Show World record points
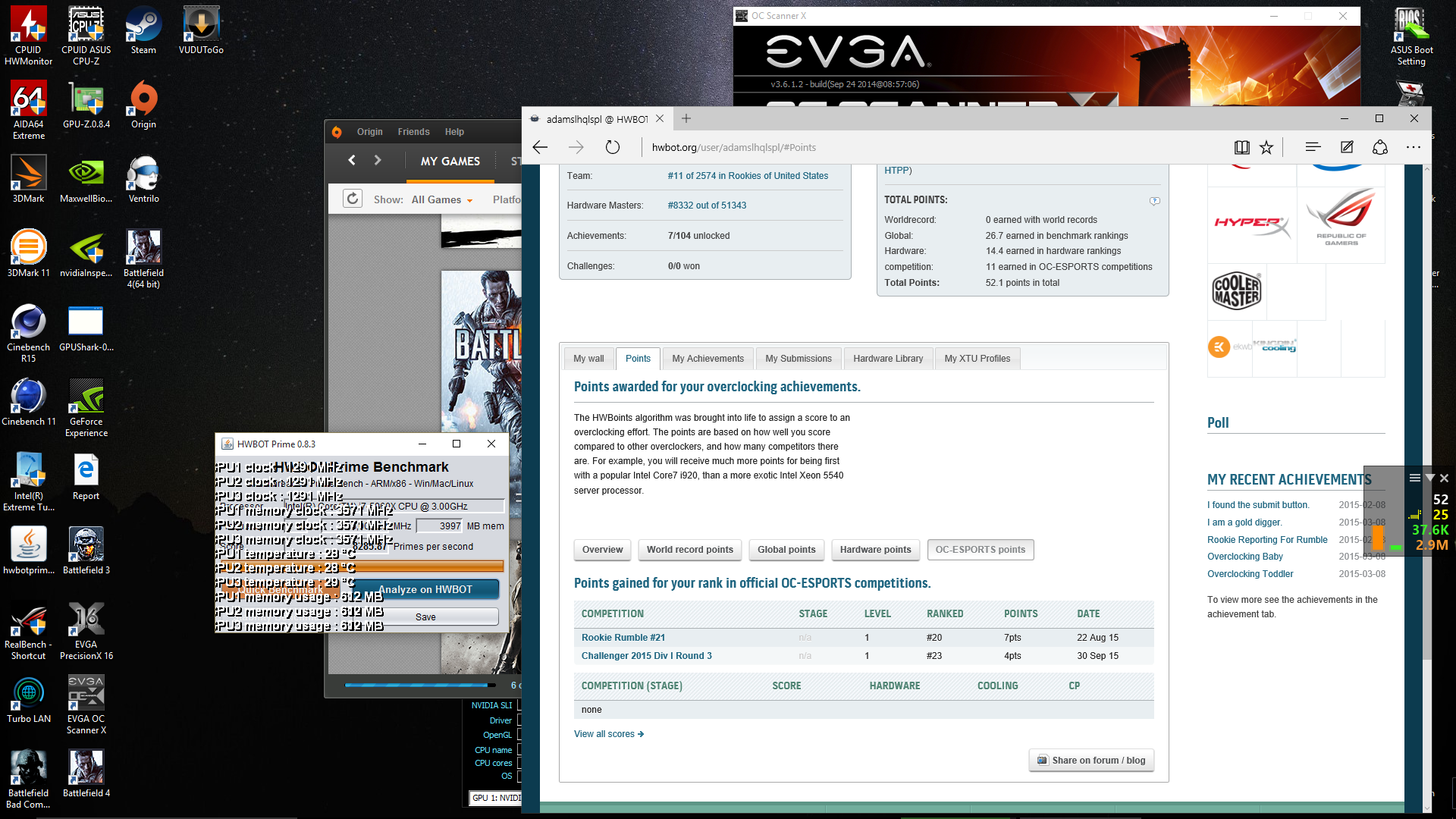The height and width of the screenshot is (819, 1456). [x=689, y=550]
